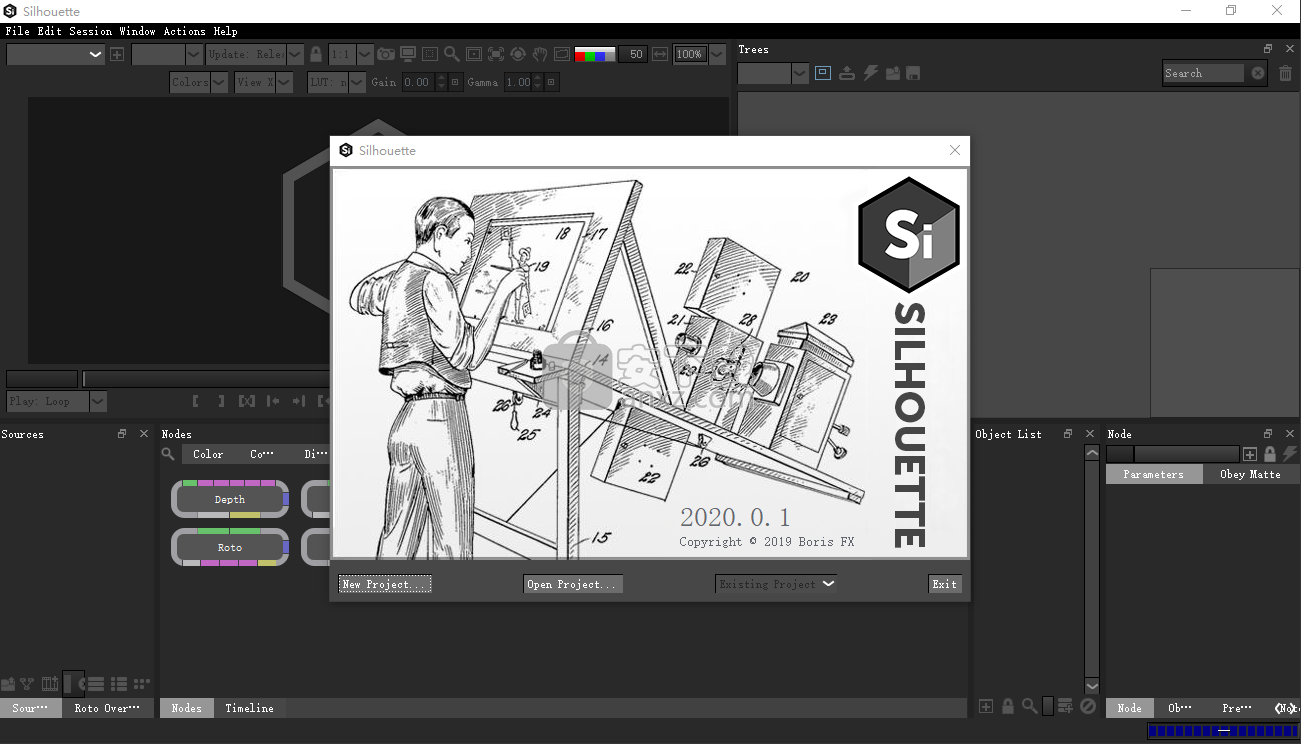
Task: Click the import source folder icon
Action: tap(8, 684)
